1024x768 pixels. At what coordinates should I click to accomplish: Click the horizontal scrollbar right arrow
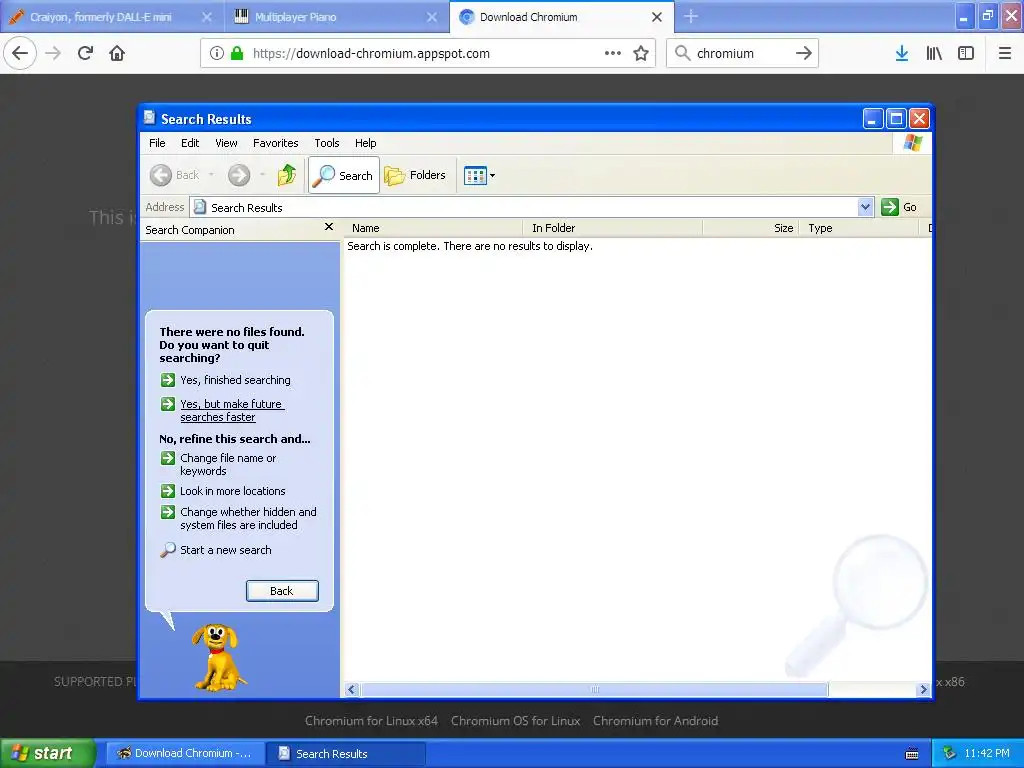923,690
